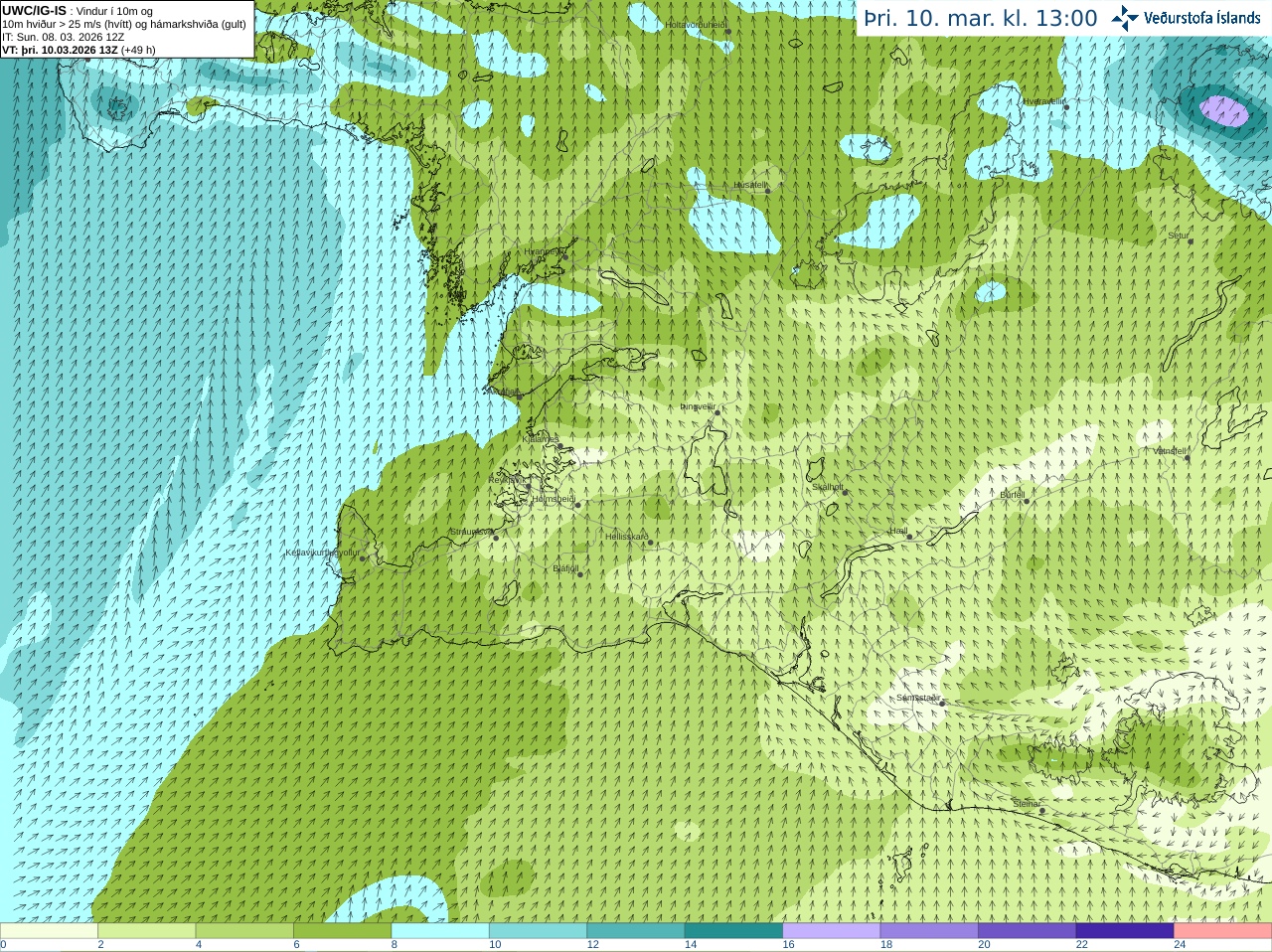Click the Akrafjall station label
This screenshot has height=952, width=1272.
tap(502, 392)
